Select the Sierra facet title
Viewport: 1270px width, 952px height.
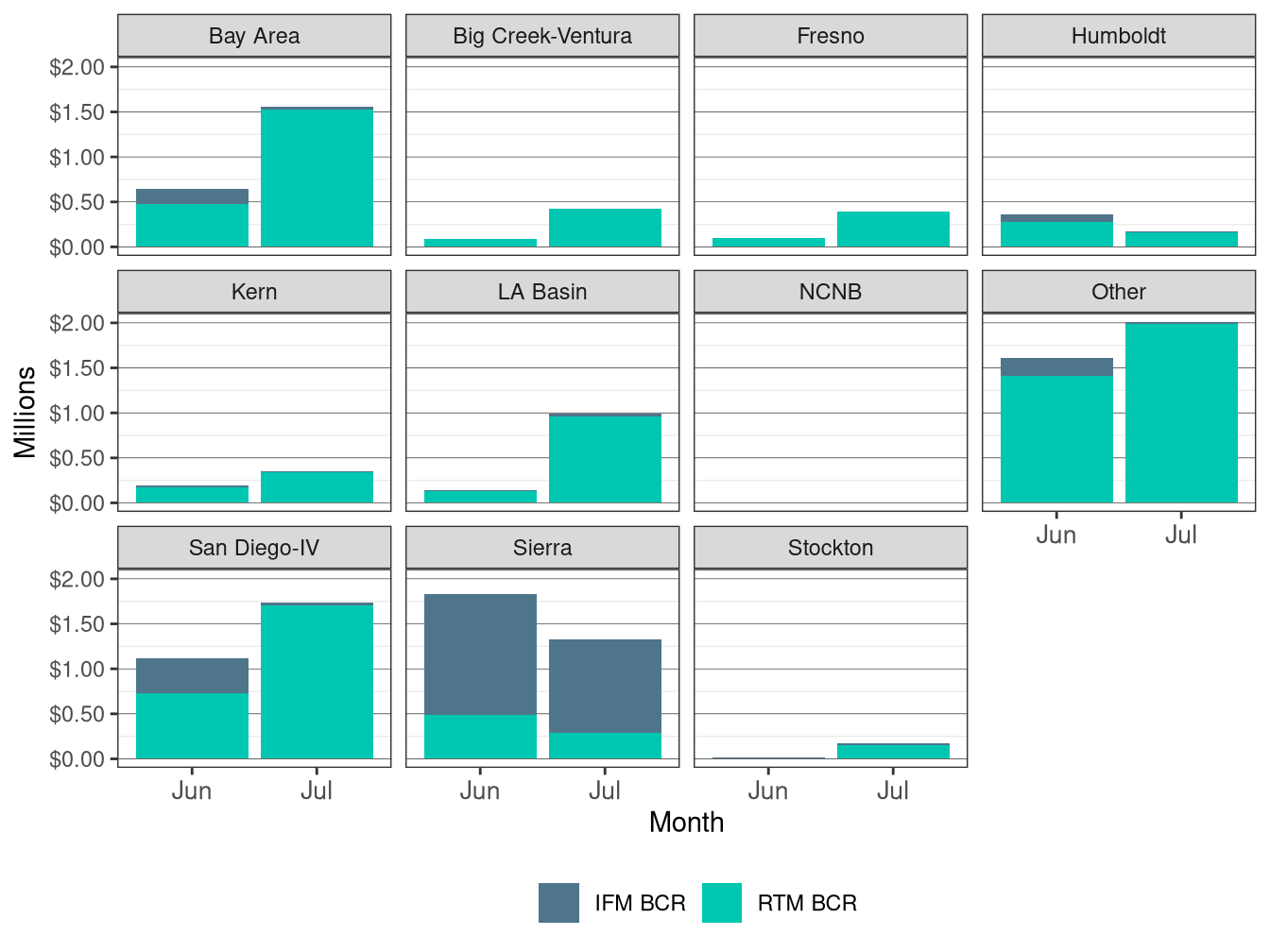(x=542, y=548)
